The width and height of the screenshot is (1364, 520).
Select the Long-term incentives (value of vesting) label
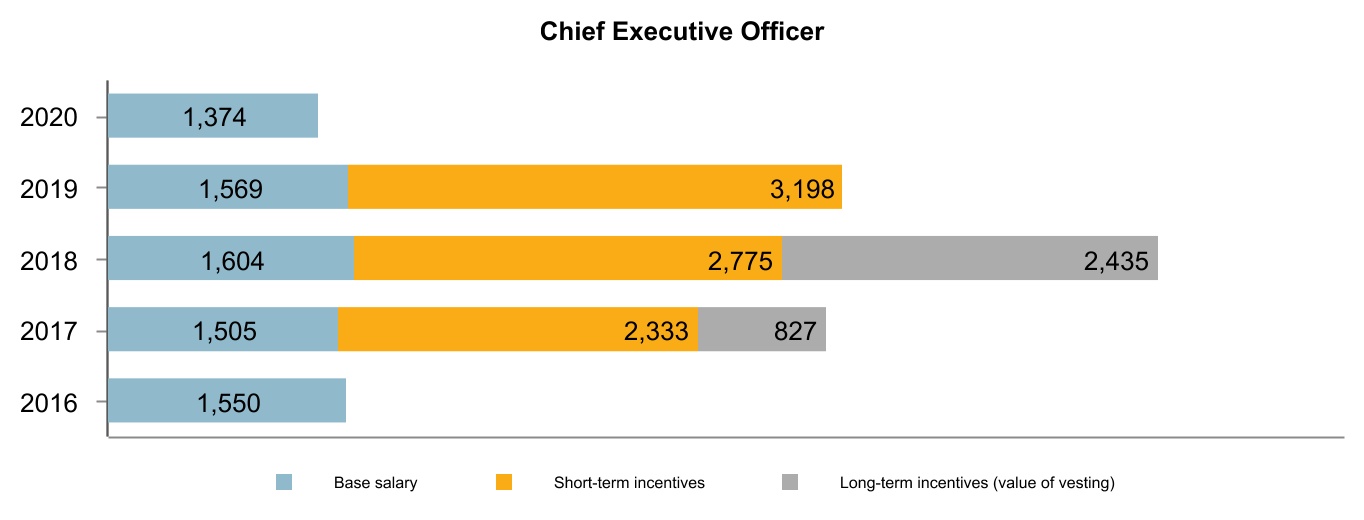coord(976,483)
